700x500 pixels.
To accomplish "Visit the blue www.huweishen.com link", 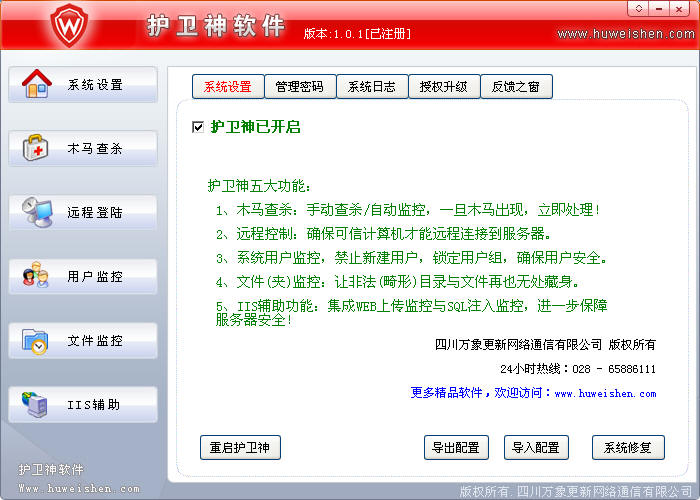I will click(x=605, y=393).
